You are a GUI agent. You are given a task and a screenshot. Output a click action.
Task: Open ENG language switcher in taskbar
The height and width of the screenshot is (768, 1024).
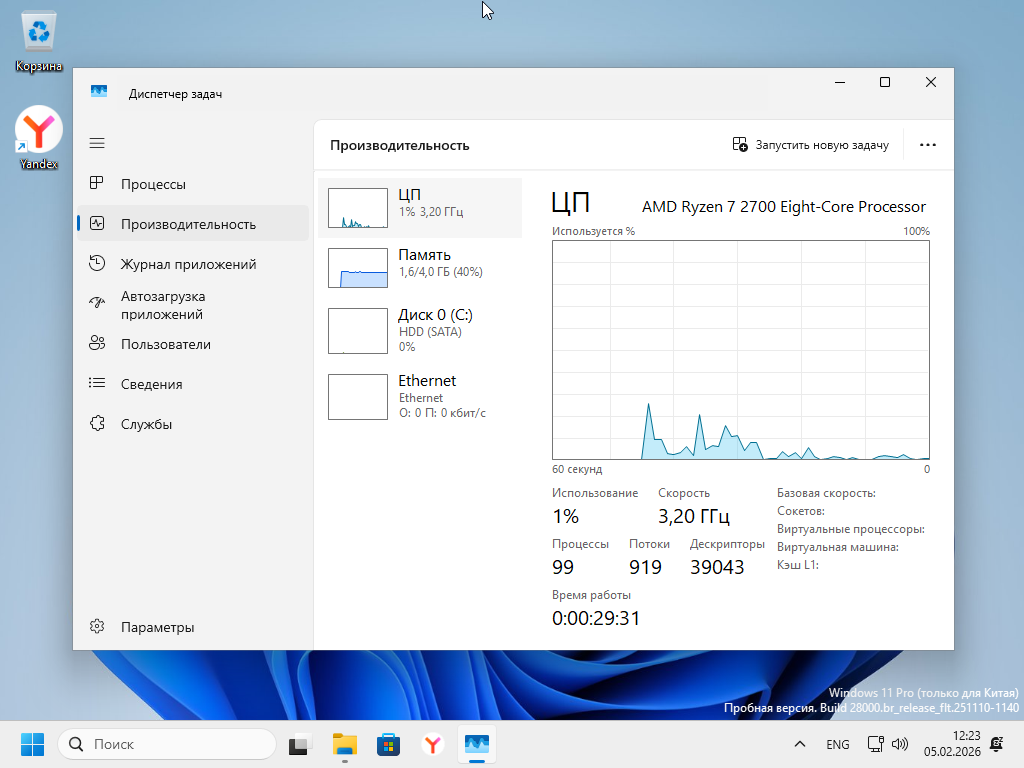click(x=837, y=744)
